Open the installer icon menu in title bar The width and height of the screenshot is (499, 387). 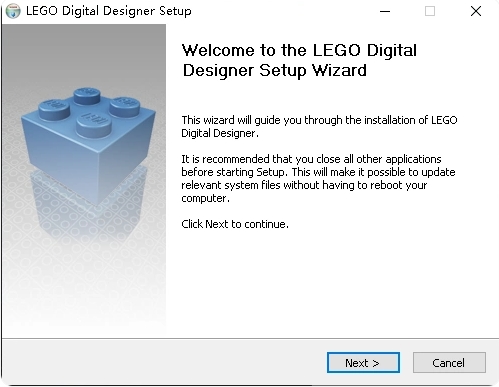click(x=13, y=11)
